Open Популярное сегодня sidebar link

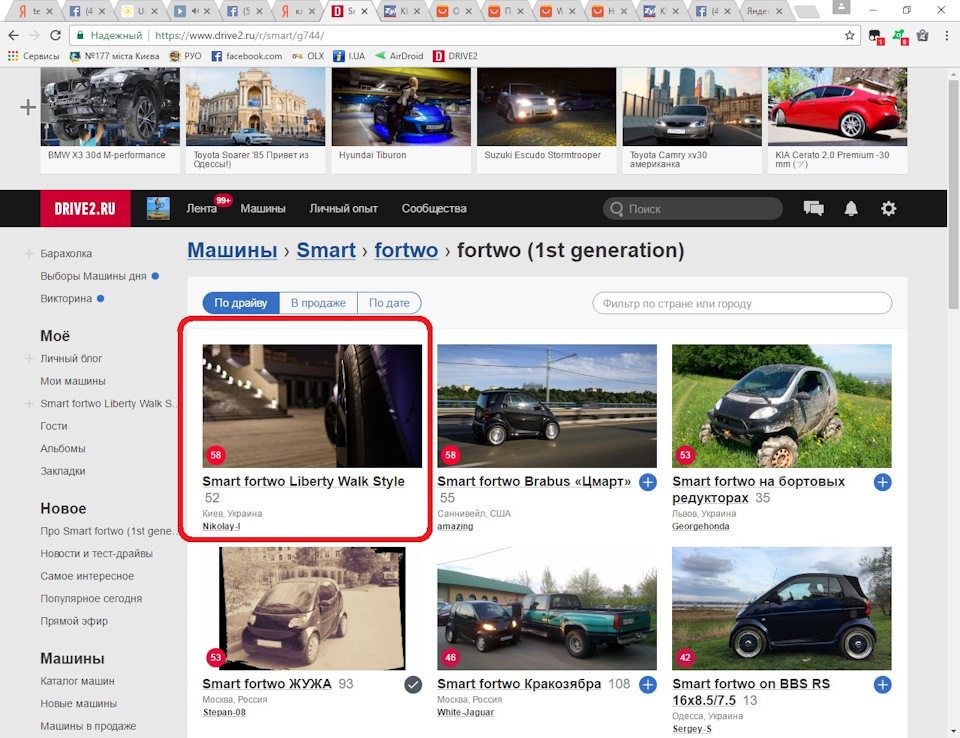tap(91, 599)
